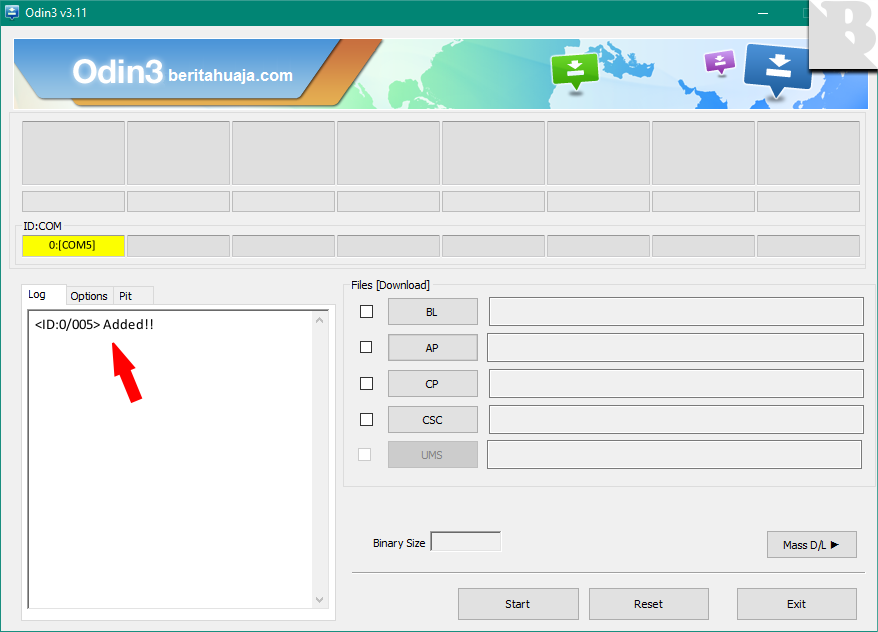
Task: Switch to the Options tab
Action: (x=89, y=296)
